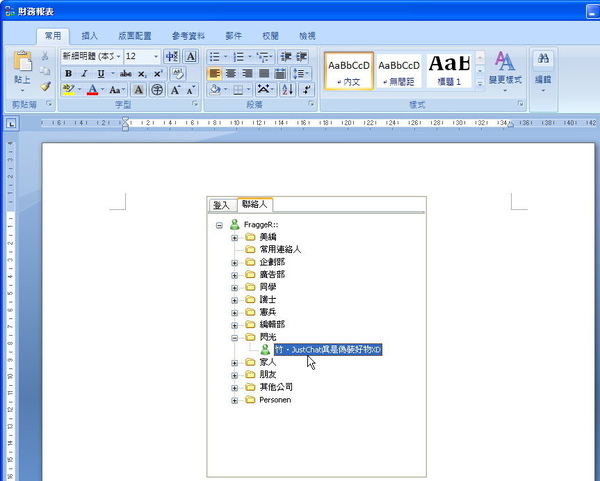Viewport: 600px width, 481px height.
Task: Open the 校閱 ribbon tab
Action: click(270, 36)
